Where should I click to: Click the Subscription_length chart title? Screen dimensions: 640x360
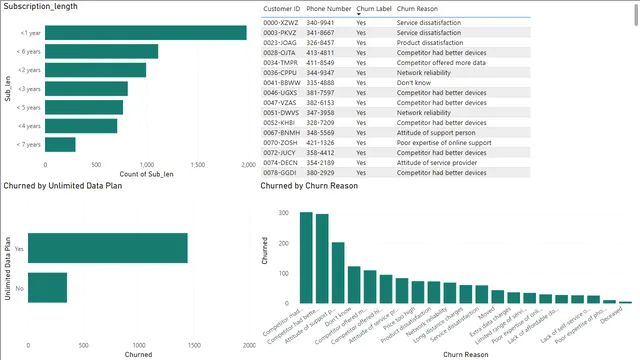(x=40, y=7)
